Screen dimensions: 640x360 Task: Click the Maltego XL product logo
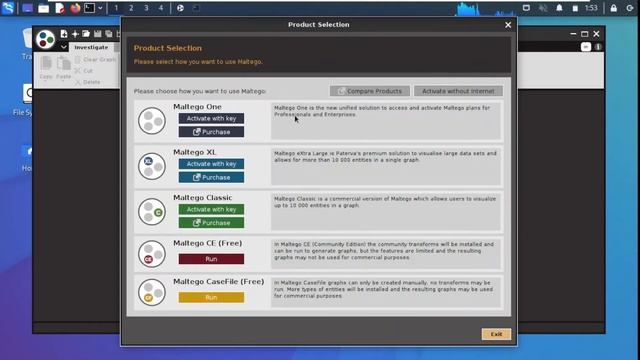[x=152, y=166]
